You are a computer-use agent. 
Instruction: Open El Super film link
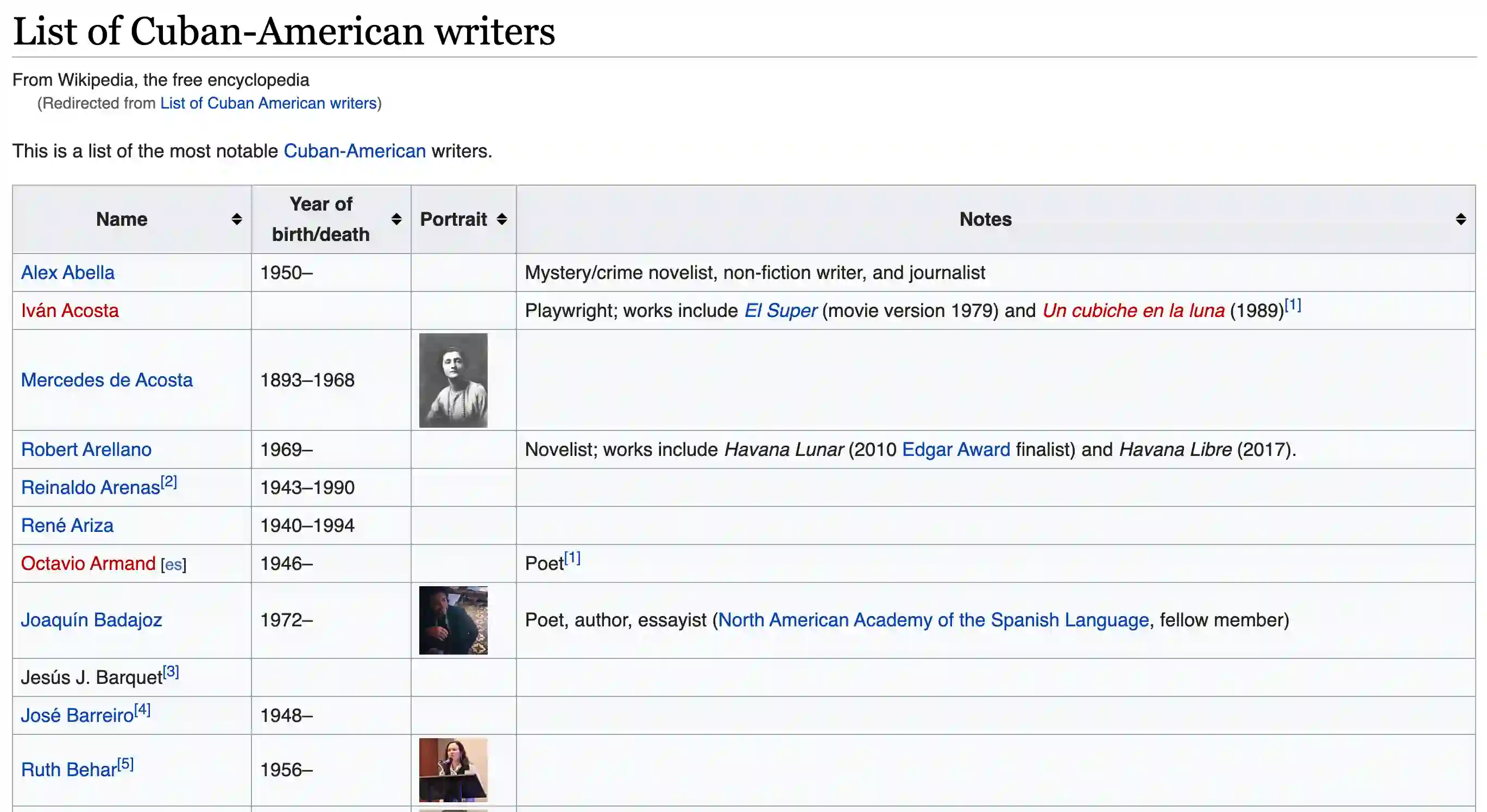point(780,310)
